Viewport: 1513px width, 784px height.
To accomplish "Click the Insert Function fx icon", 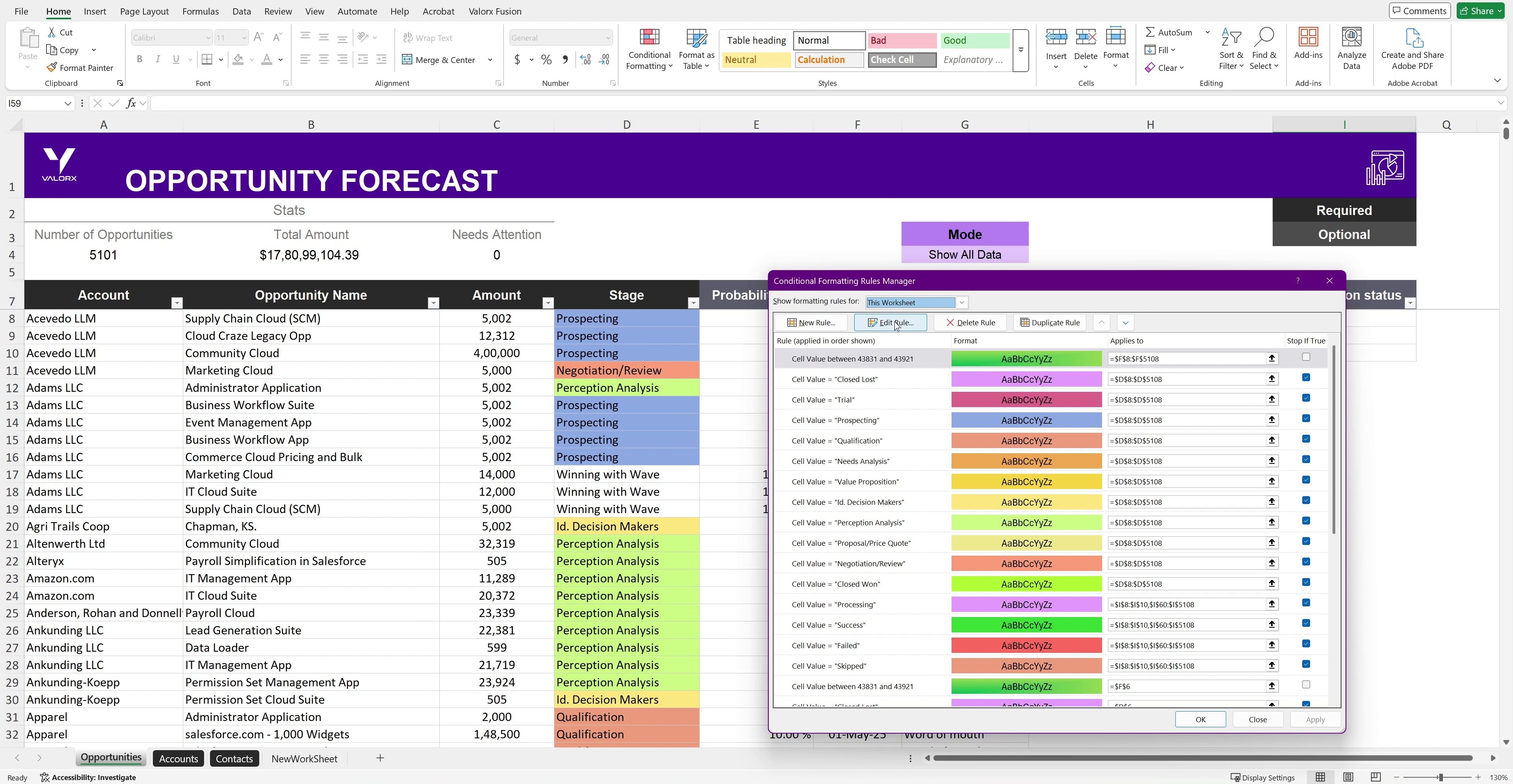I will click(x=131, y=103).
